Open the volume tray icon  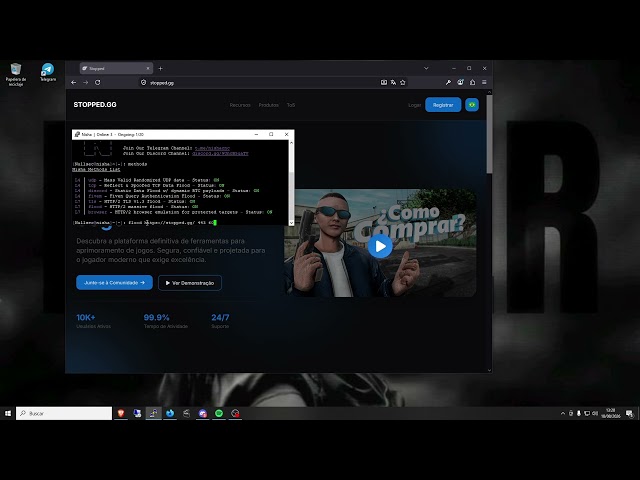tap(595, 413)
